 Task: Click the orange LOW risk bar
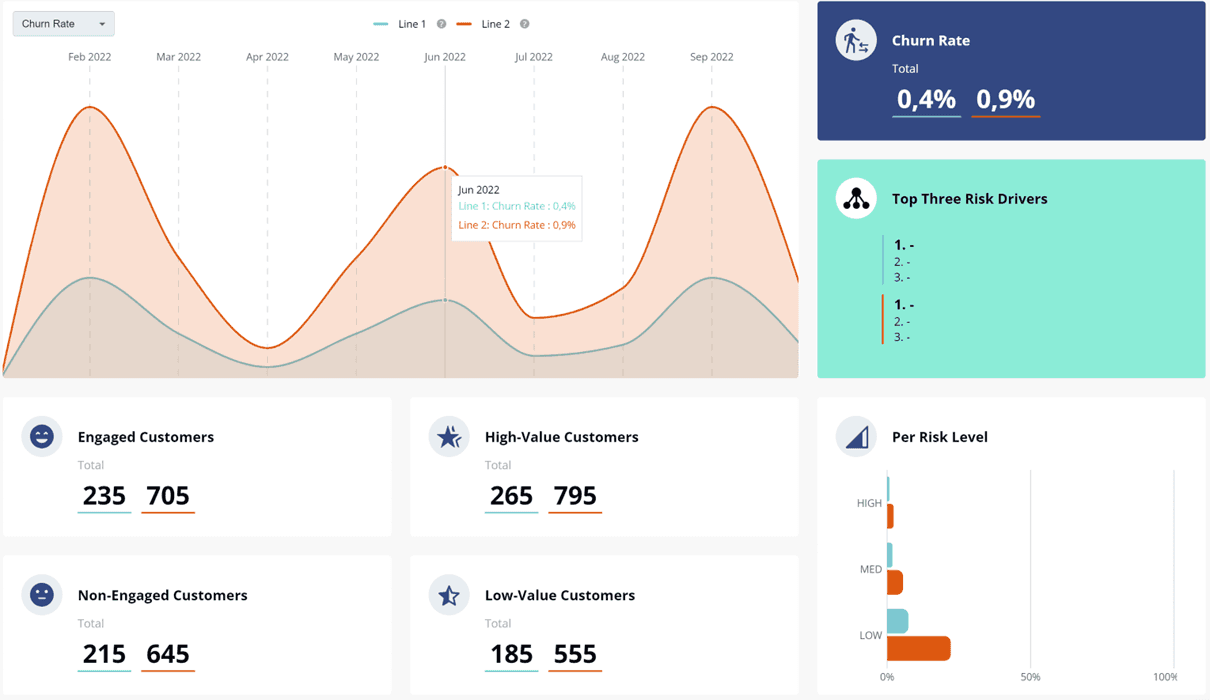(x=919, y=648)
